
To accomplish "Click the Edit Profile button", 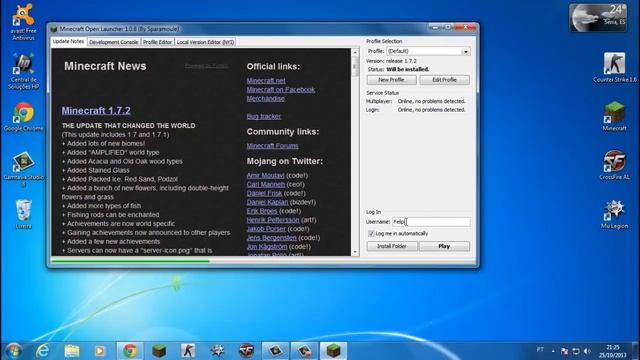I will [444, 80].
